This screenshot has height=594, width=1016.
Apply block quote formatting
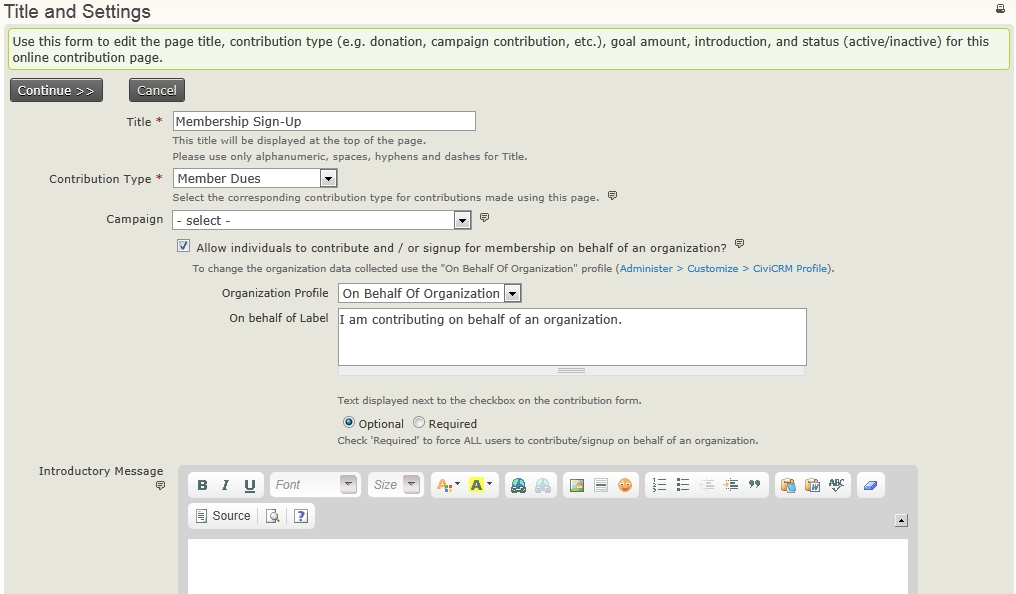pyautogui.click(x=755, y=485)
